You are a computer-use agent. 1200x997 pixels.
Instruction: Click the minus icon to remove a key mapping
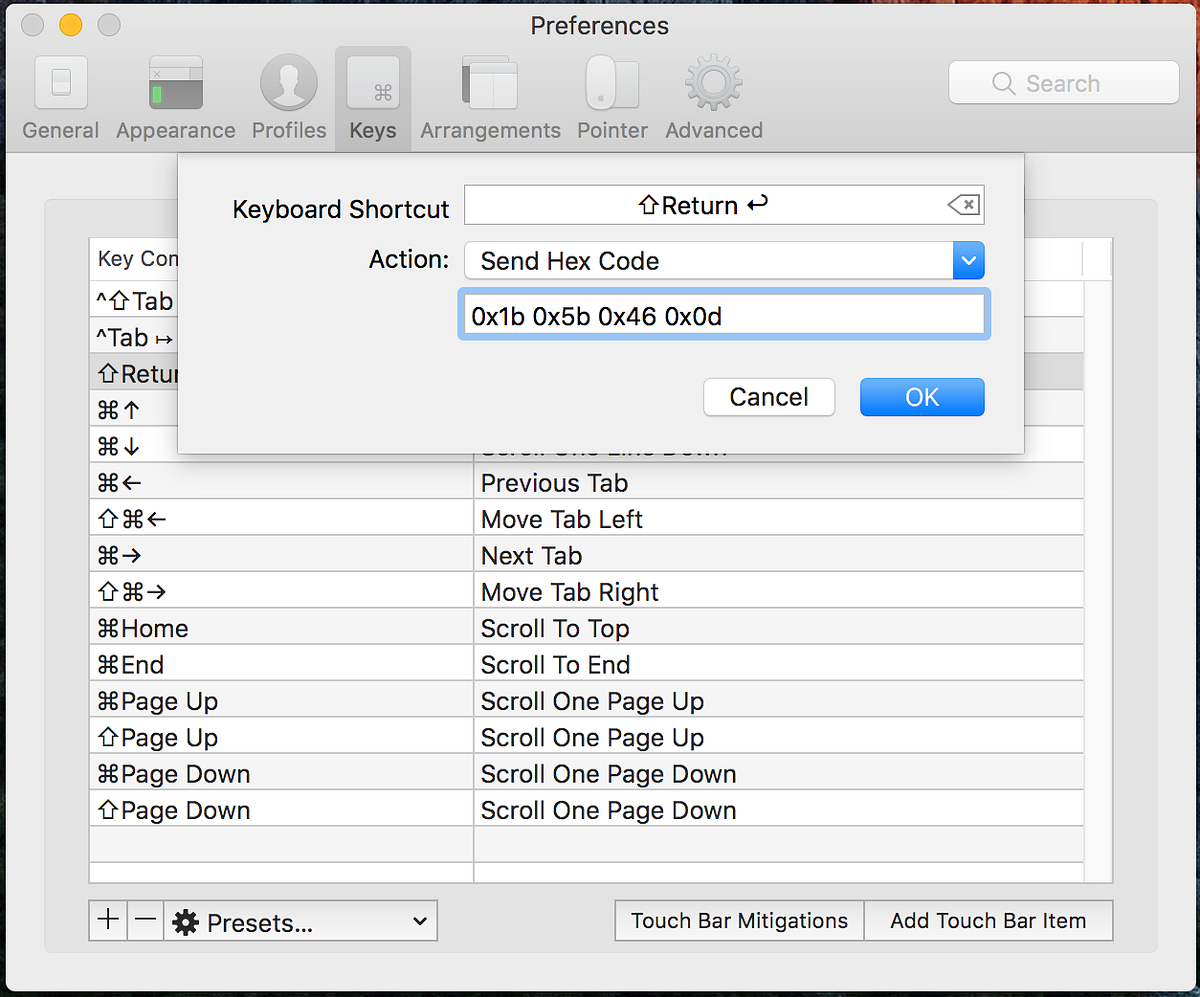tap(145, 921)
